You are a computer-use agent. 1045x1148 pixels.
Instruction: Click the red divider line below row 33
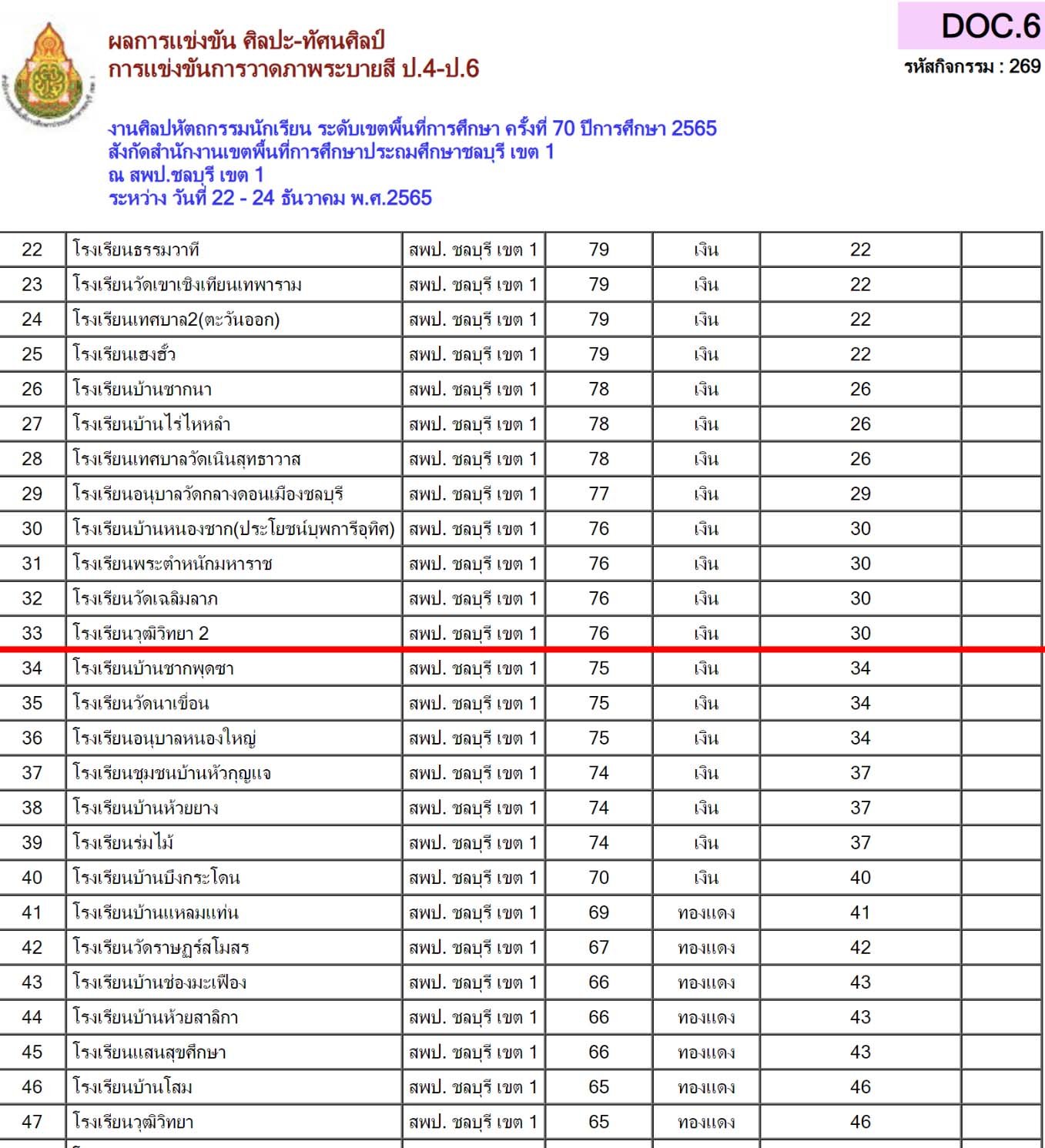522,651
